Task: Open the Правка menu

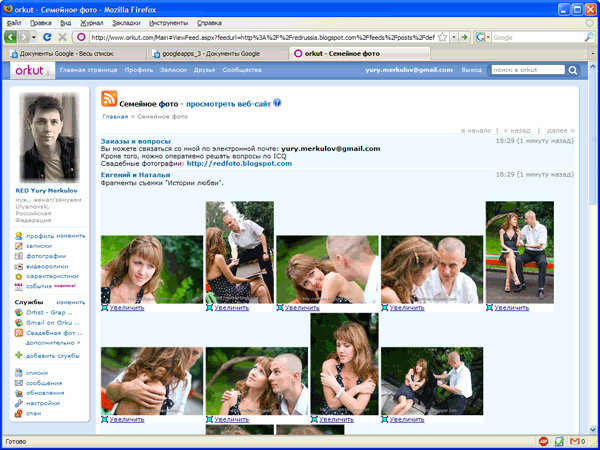Action: click(41, 23)
